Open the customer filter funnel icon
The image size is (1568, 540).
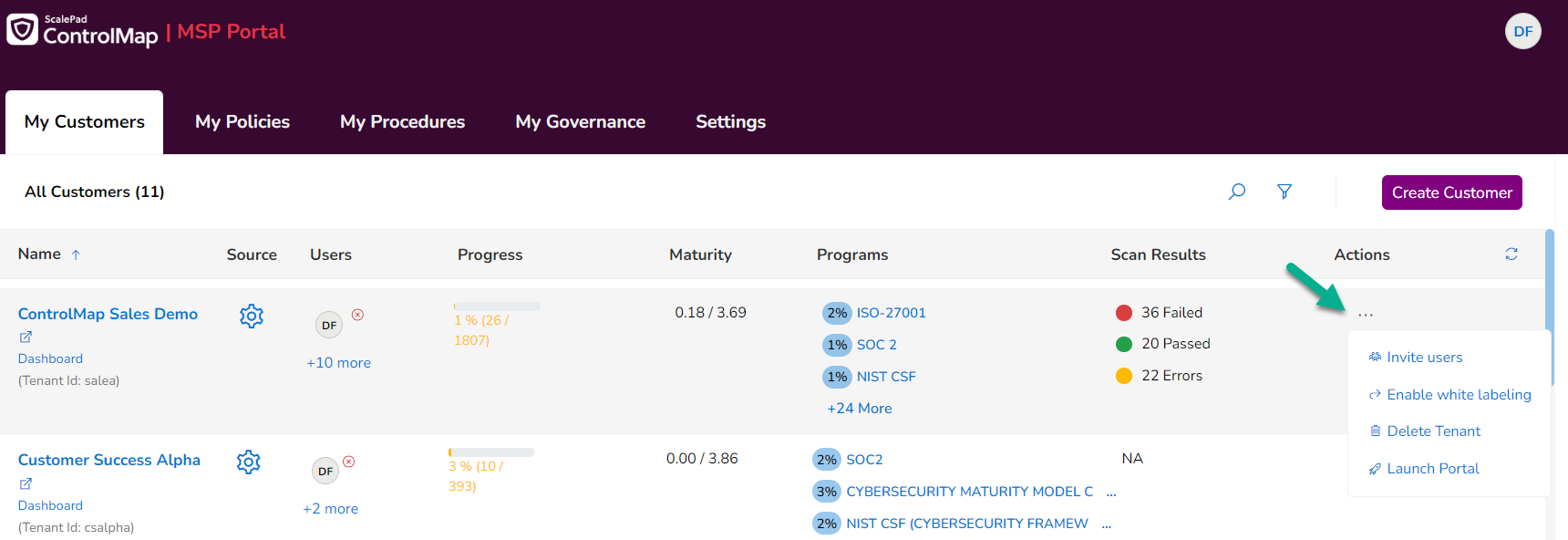point(1284,192)
